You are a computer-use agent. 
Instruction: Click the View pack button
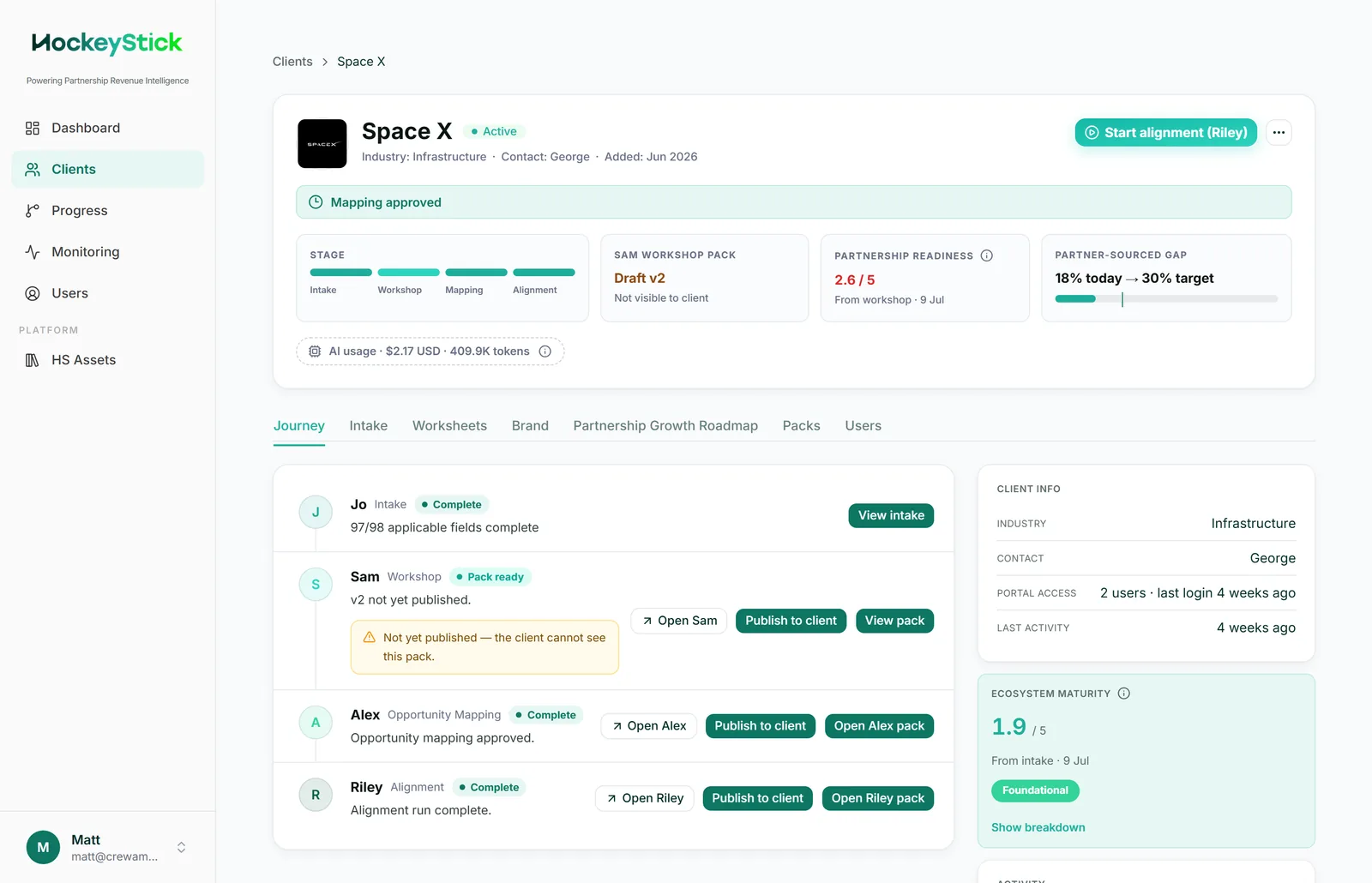[894, 621]
